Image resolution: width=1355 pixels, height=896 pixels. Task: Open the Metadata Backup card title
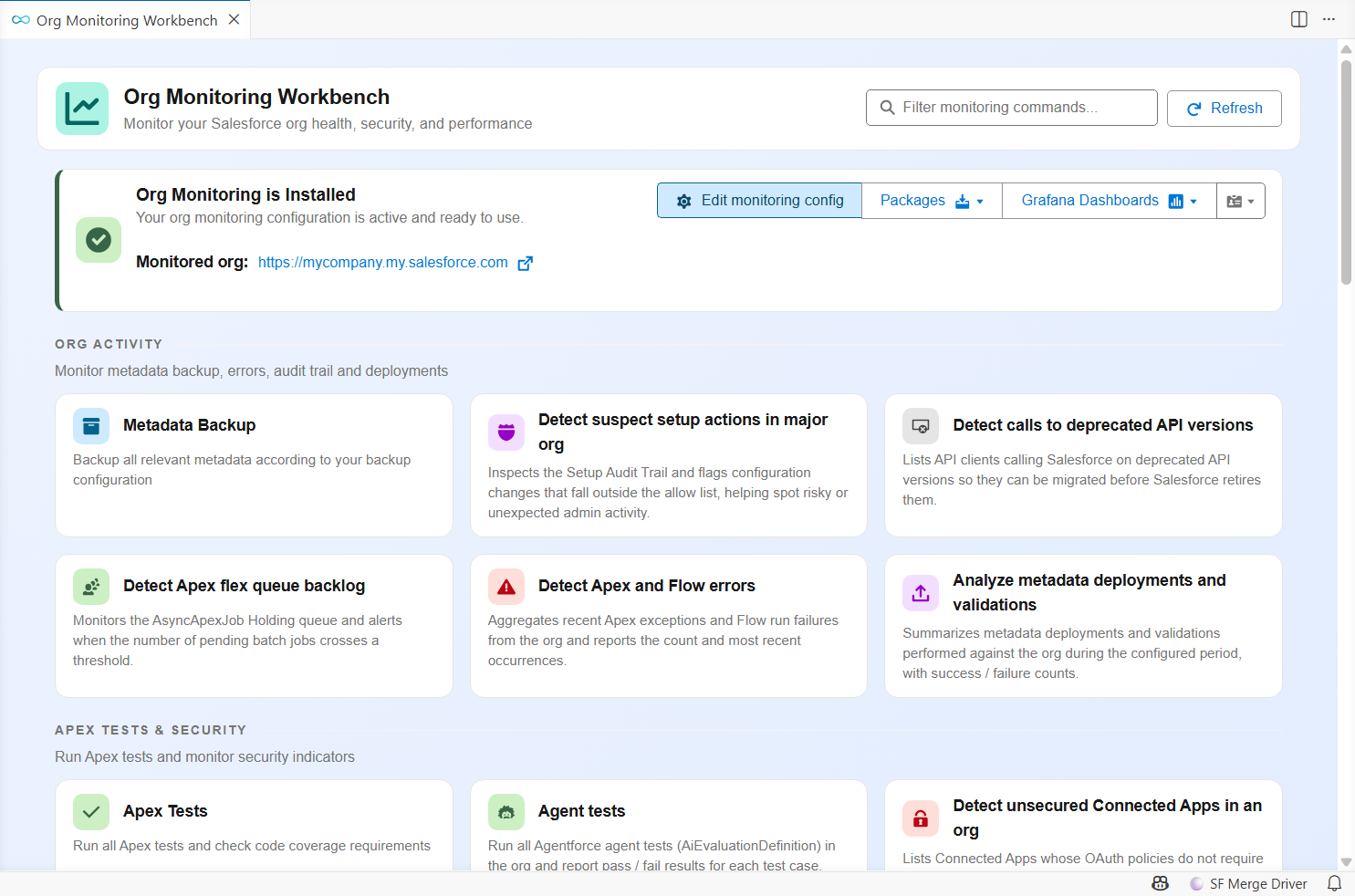[189, 425]
